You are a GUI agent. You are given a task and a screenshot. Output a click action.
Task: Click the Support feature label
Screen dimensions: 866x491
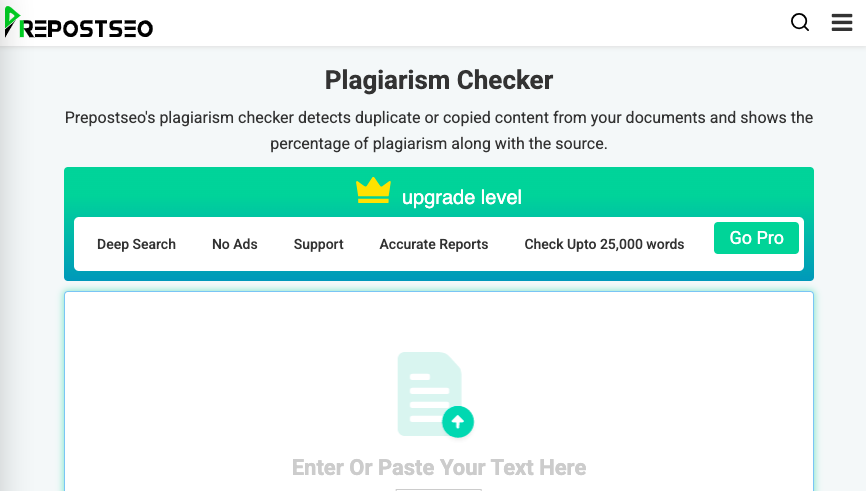point(319,244)
